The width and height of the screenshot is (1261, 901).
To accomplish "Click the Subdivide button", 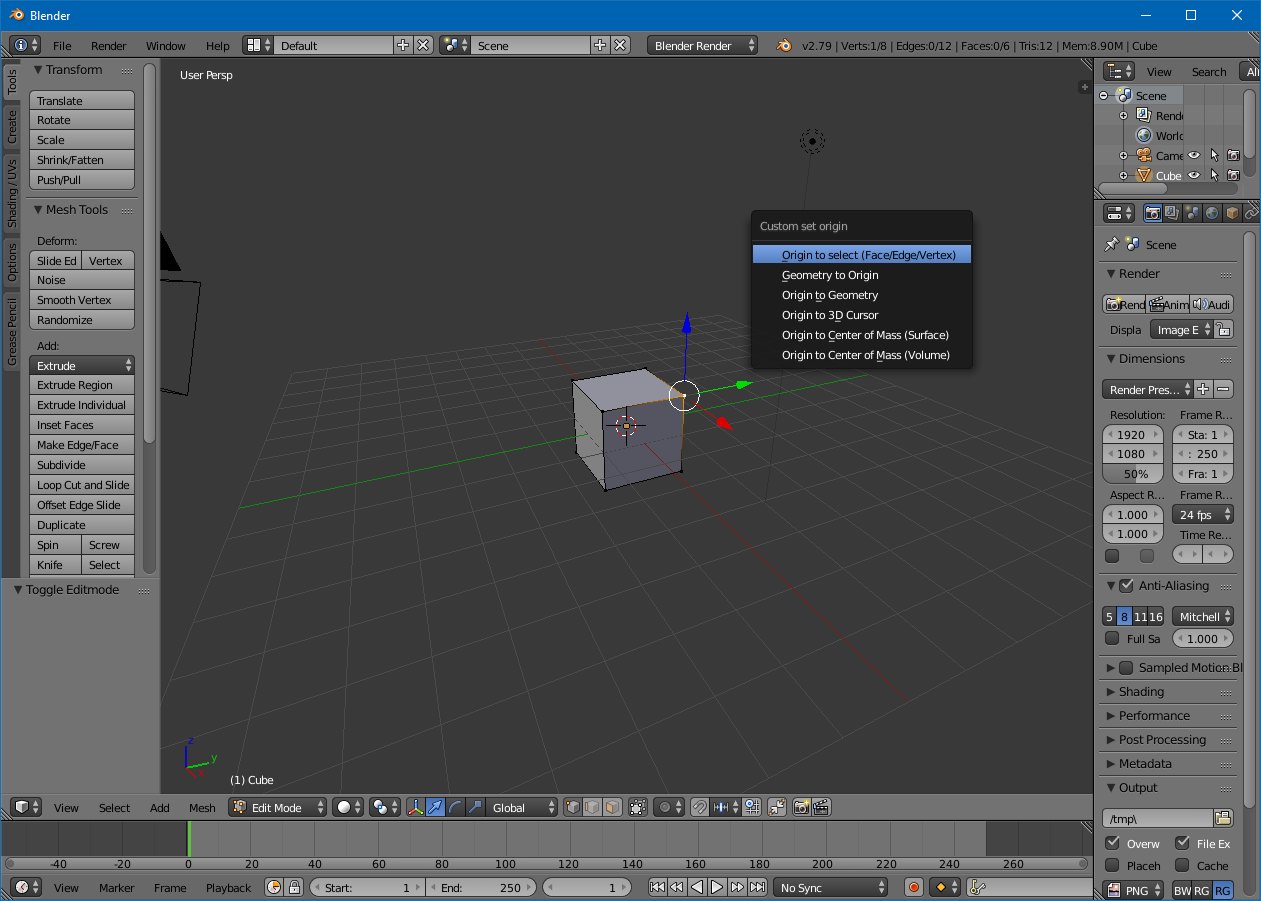I will click(x=82, y=465).
